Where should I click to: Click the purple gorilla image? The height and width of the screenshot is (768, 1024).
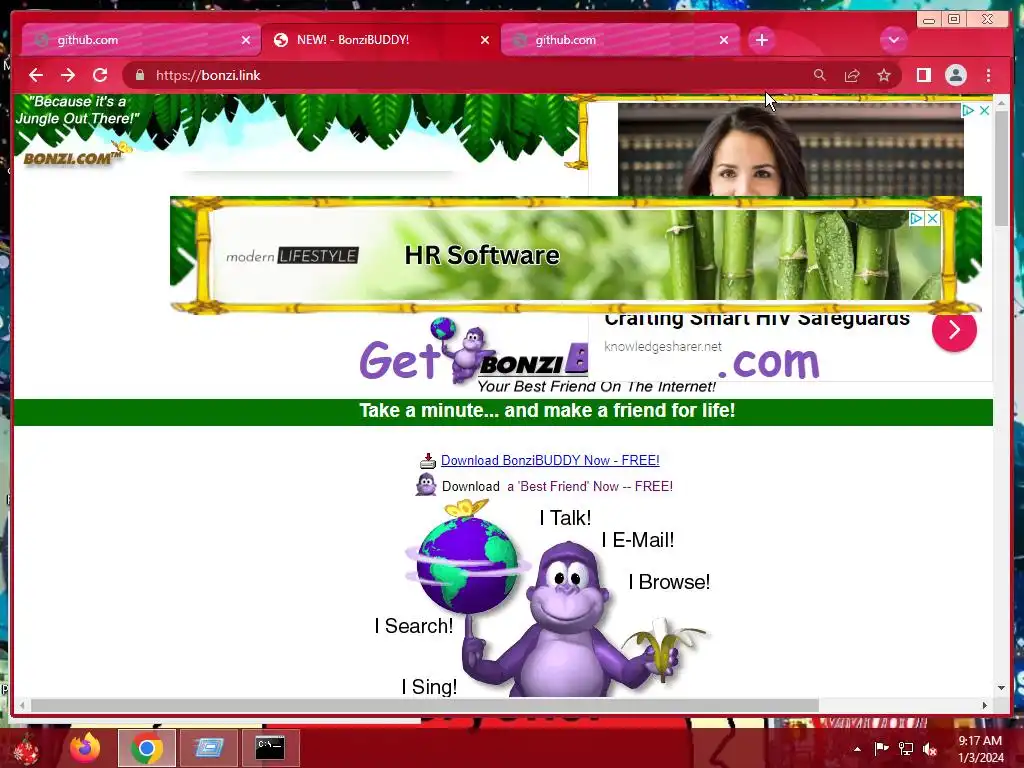(568, 618)
